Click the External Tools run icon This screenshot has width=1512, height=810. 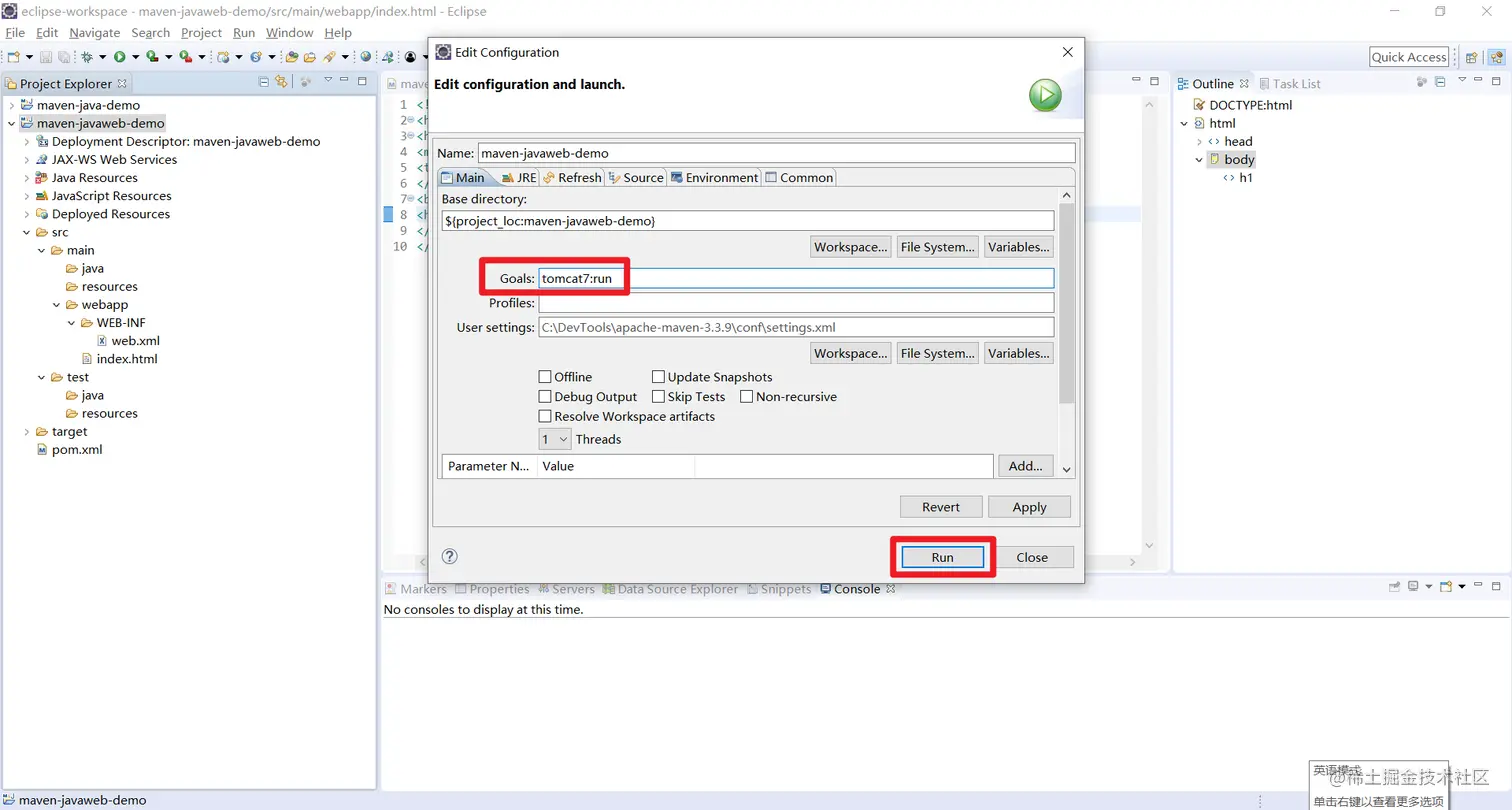coord(186,57)
